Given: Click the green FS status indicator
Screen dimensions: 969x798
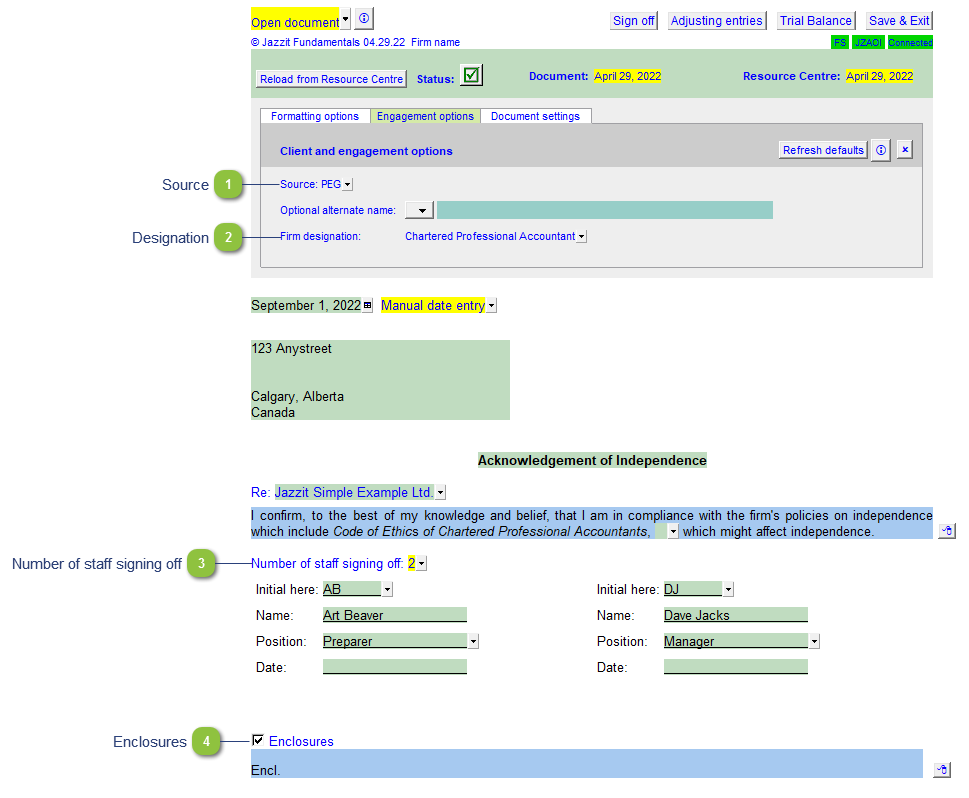Looking at the screenshot, I should pyautogui.click(x=840, y=43).
